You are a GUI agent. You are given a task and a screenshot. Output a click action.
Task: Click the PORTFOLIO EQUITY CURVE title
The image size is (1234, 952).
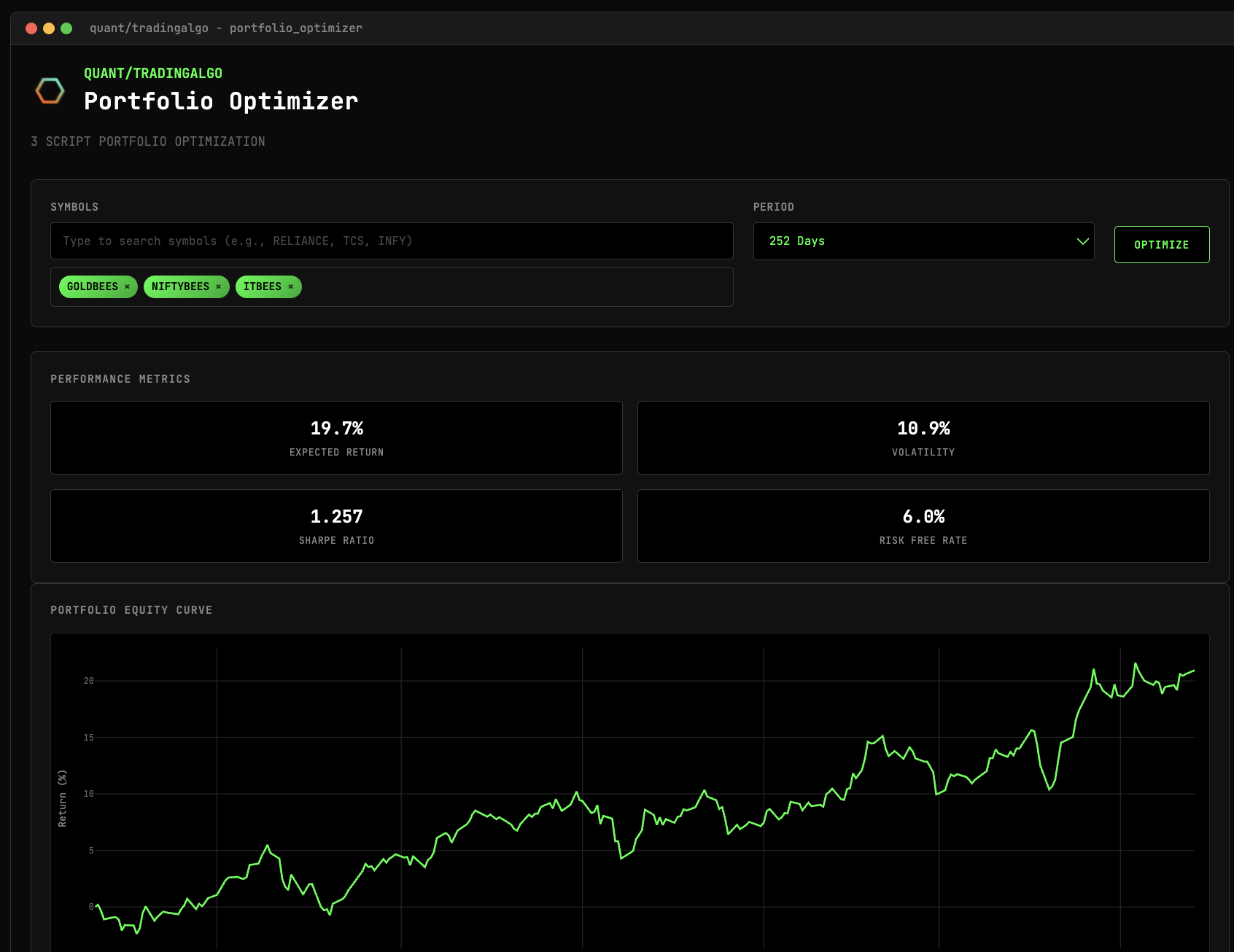(x=131, y=610)
